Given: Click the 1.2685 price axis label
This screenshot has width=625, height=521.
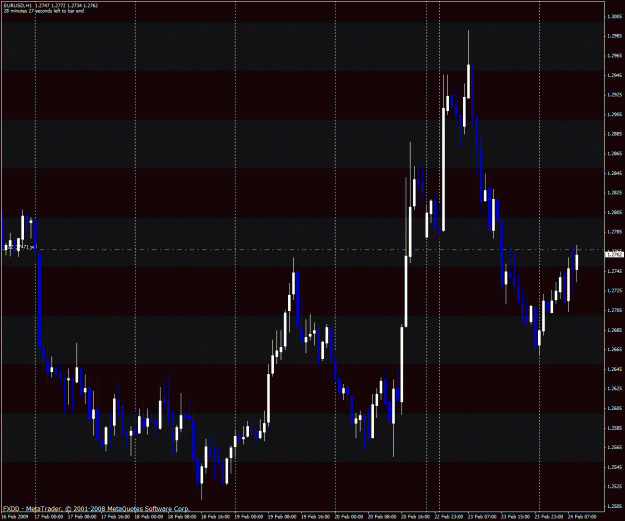Looking at the screenshot, I should 614,330.
